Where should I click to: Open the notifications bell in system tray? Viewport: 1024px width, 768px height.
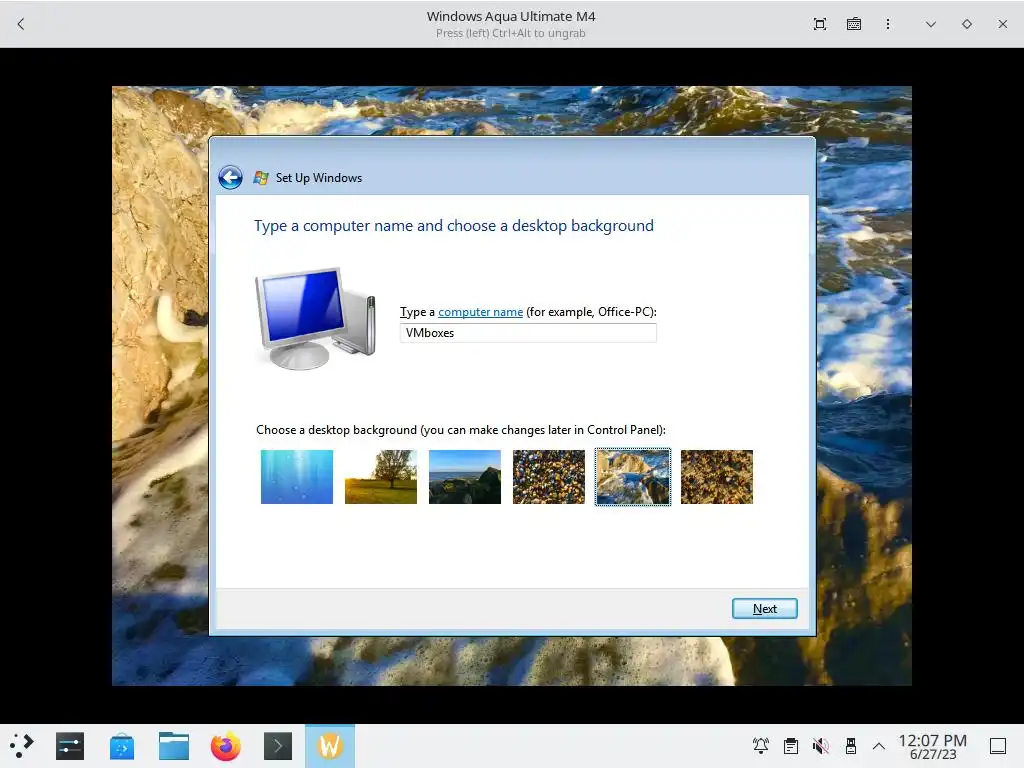[x=761, y=746]
